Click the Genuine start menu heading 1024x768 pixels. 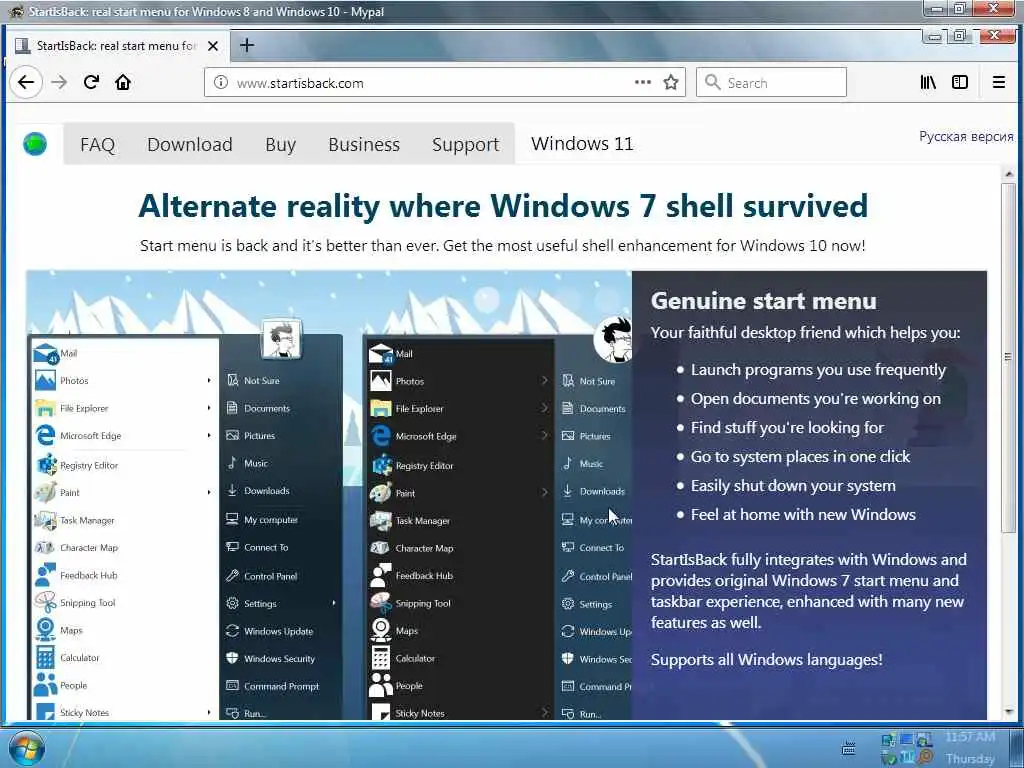pyautogui.click(x=763, y=301)
